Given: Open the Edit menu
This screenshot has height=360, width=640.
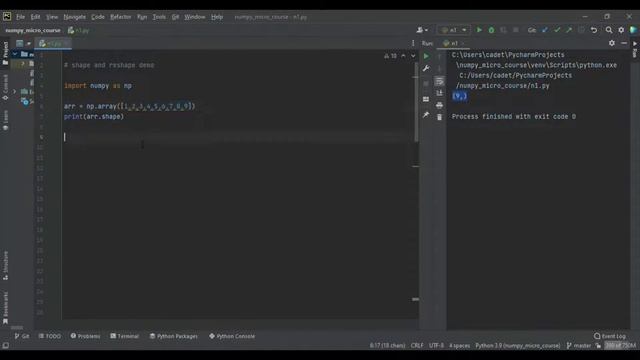Looking at the screenshot, I should tap(36, 17).
